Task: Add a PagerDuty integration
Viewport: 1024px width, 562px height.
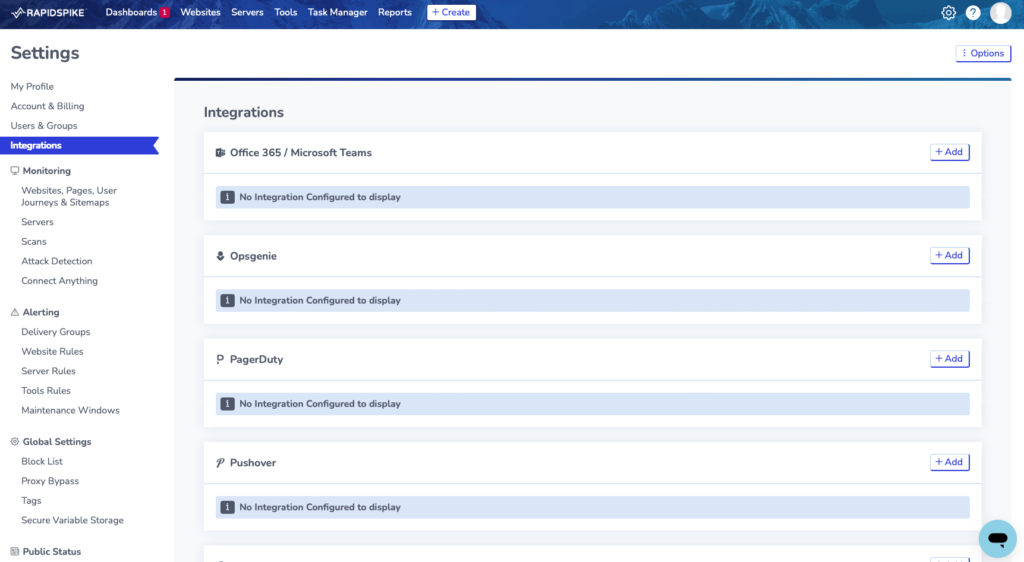Action: (x=950, y=358)
